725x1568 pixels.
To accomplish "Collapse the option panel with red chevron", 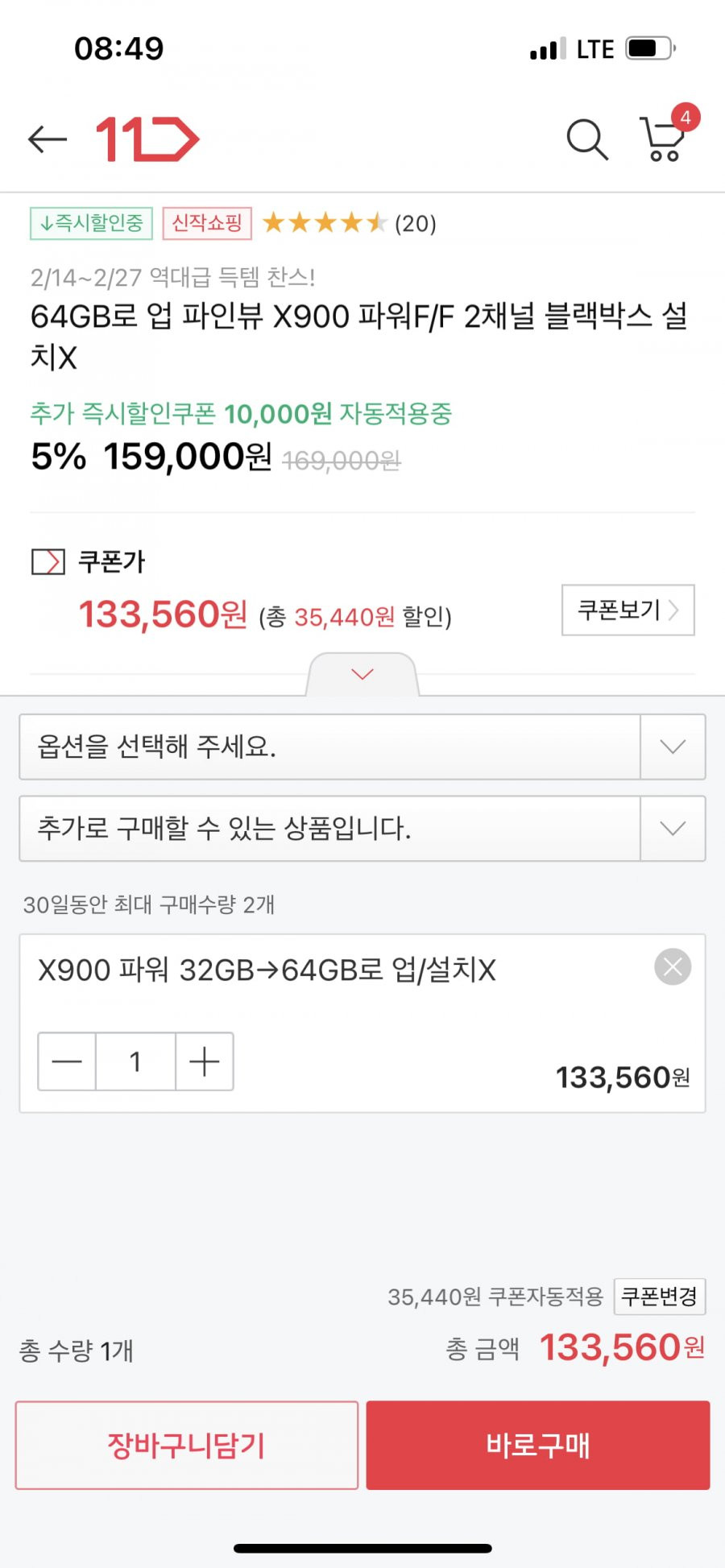I will [x=362, y=674].
